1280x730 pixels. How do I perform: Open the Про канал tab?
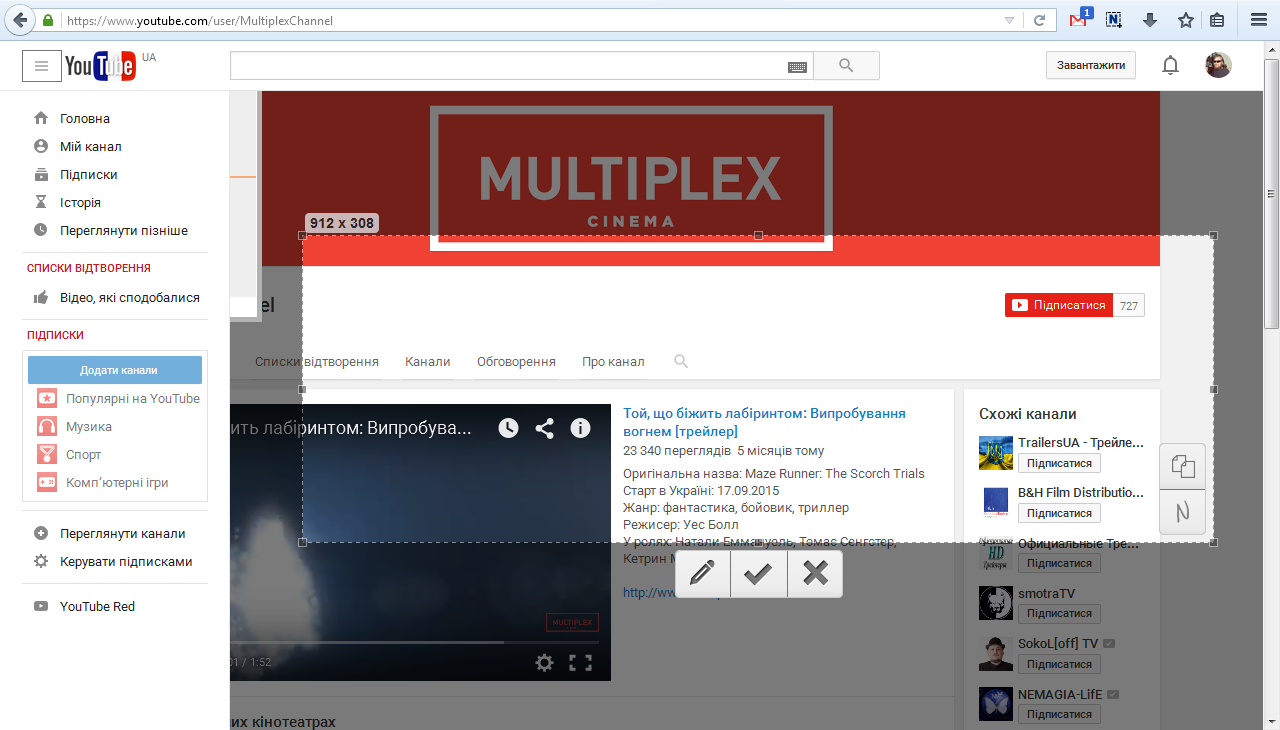613,361
